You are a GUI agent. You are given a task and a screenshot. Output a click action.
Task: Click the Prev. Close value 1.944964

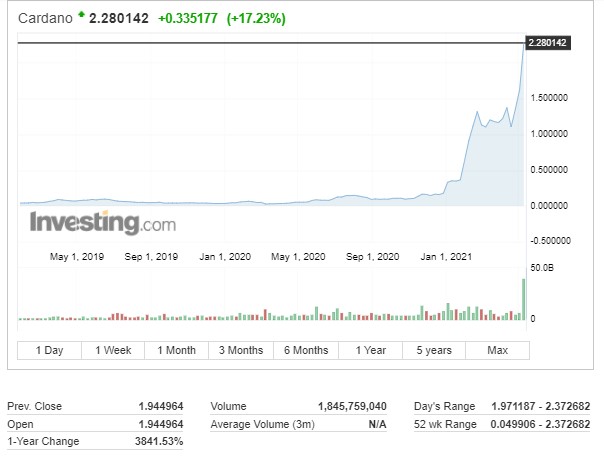tap(161, 406)
